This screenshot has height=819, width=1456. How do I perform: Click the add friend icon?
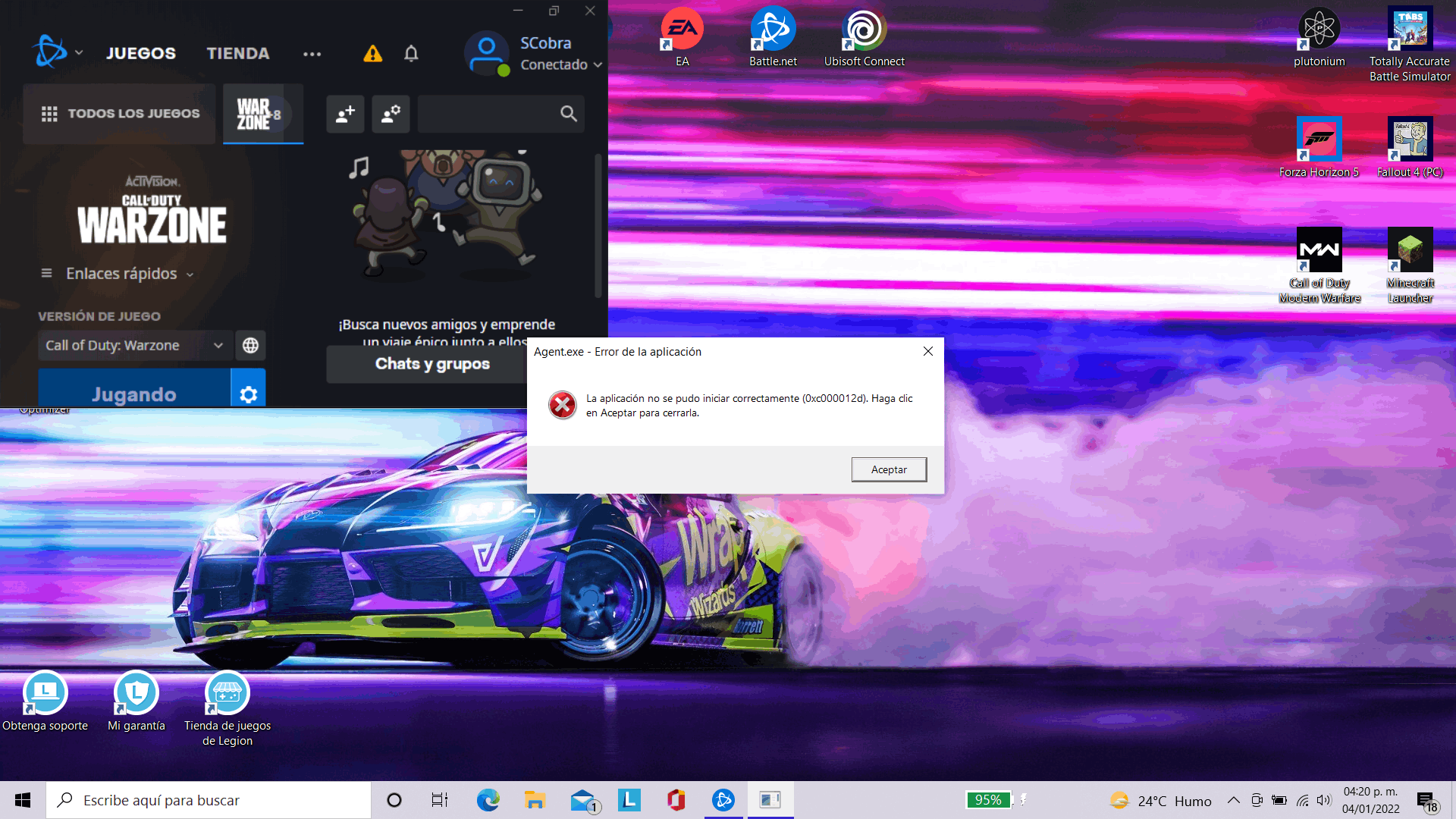coord(345,114)
